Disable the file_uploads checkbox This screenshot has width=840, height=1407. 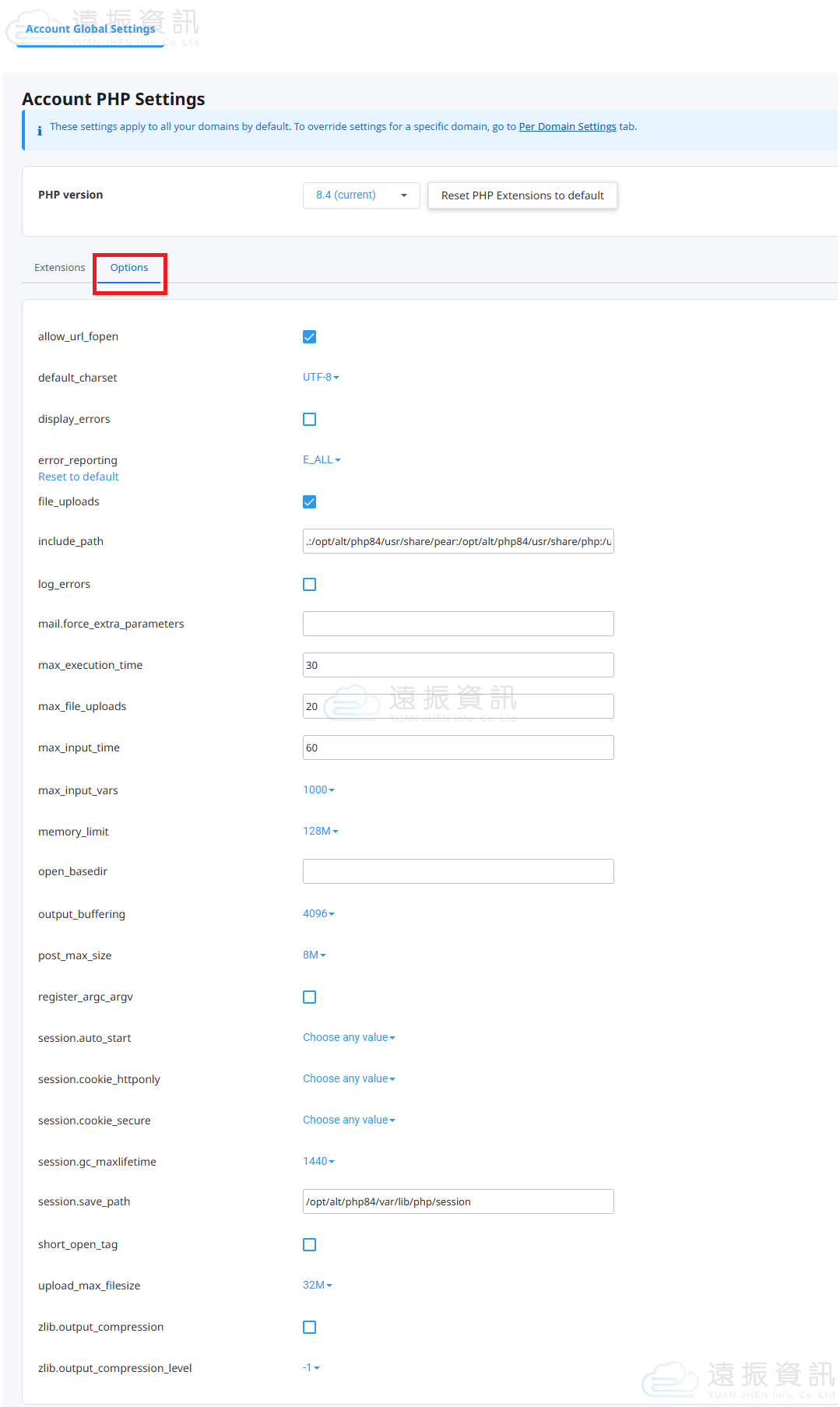coord(309,501)
